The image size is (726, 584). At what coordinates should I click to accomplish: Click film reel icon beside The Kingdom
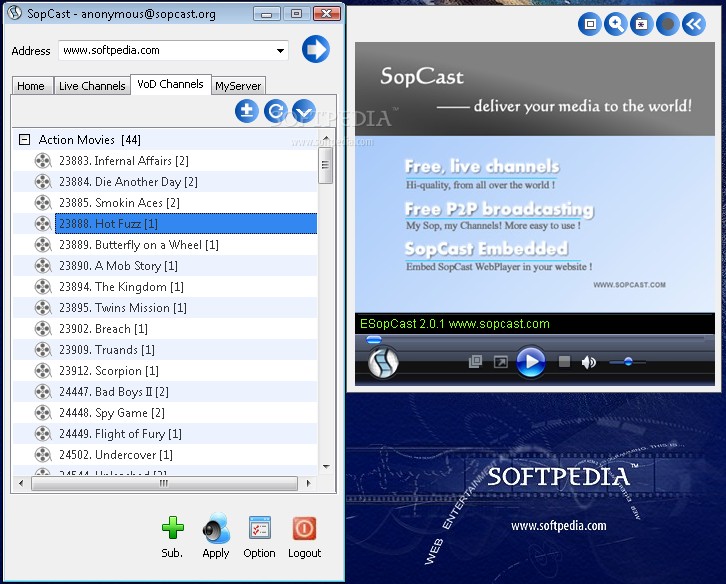[43, 287]
